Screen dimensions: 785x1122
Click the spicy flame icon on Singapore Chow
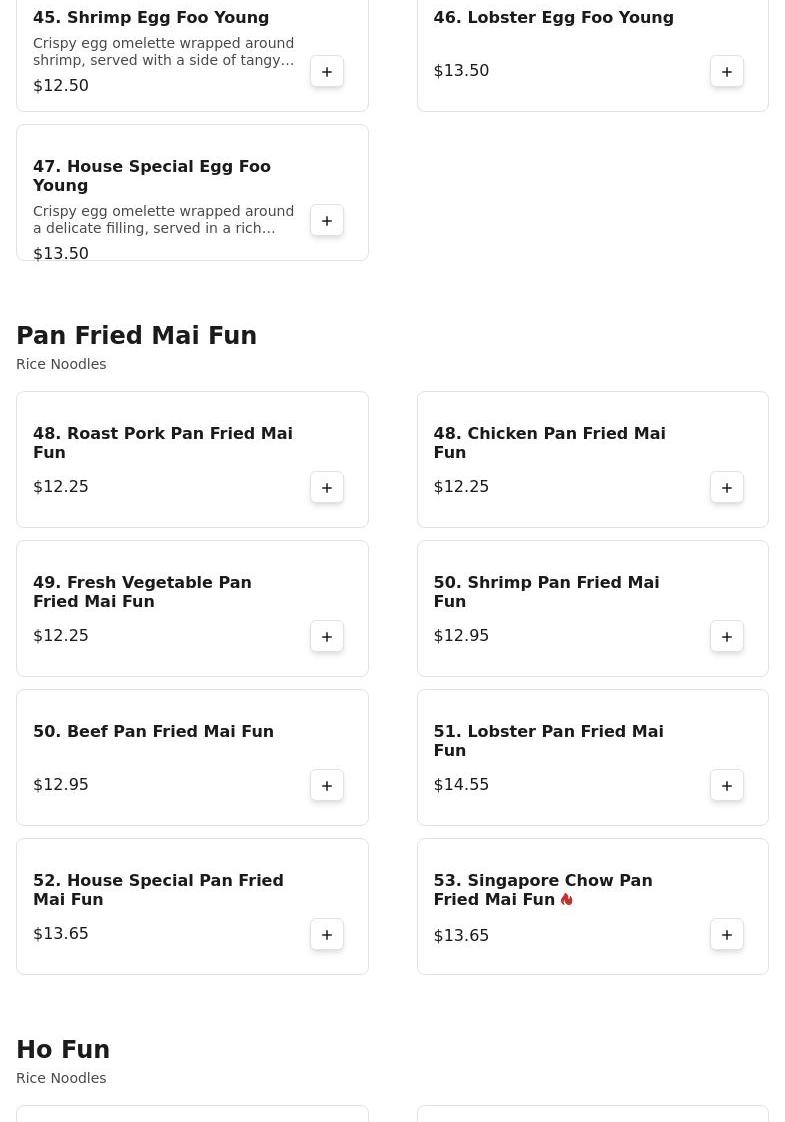[x=567, y=900]
